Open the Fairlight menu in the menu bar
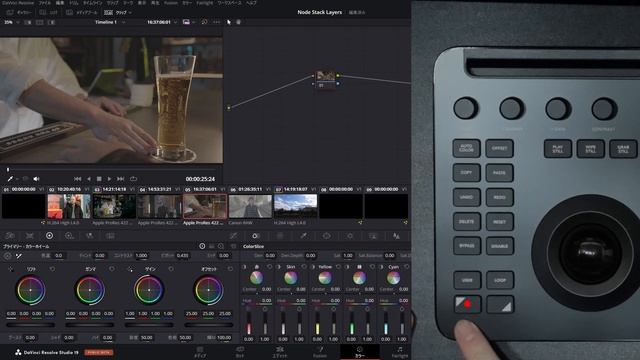The width and height of the screenshot is (640, 360). (204, 3)
